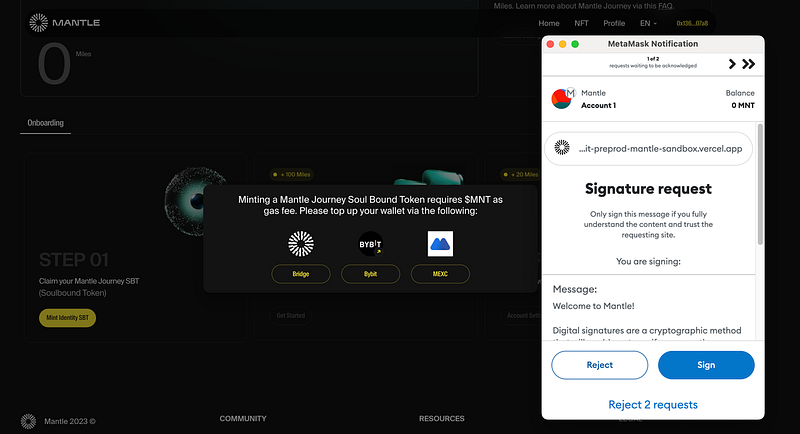
Task: Click the Mint Identity SBT button
Action: [67, 318]
